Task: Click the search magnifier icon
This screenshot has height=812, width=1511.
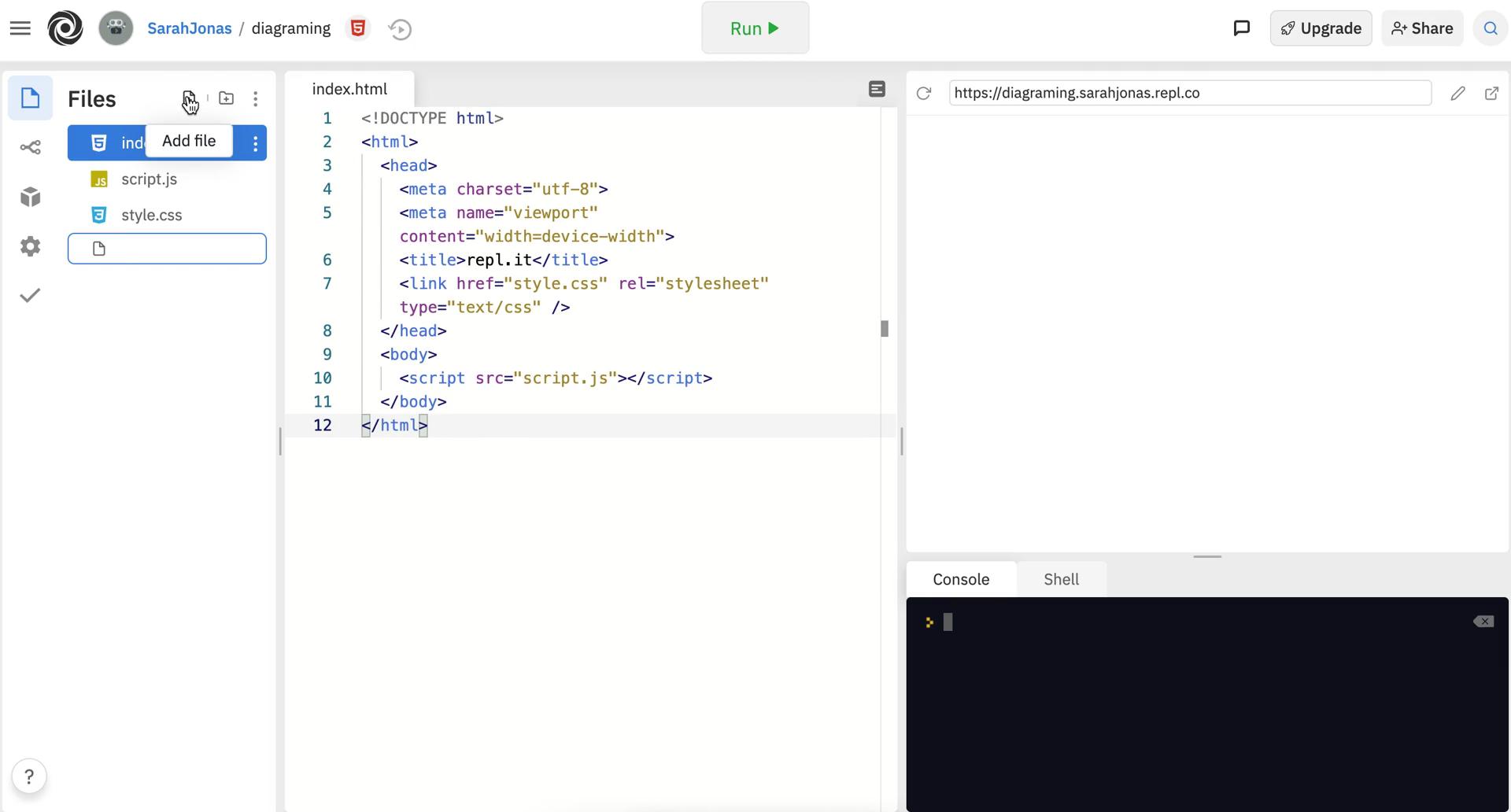Action: pos(1490,28)
